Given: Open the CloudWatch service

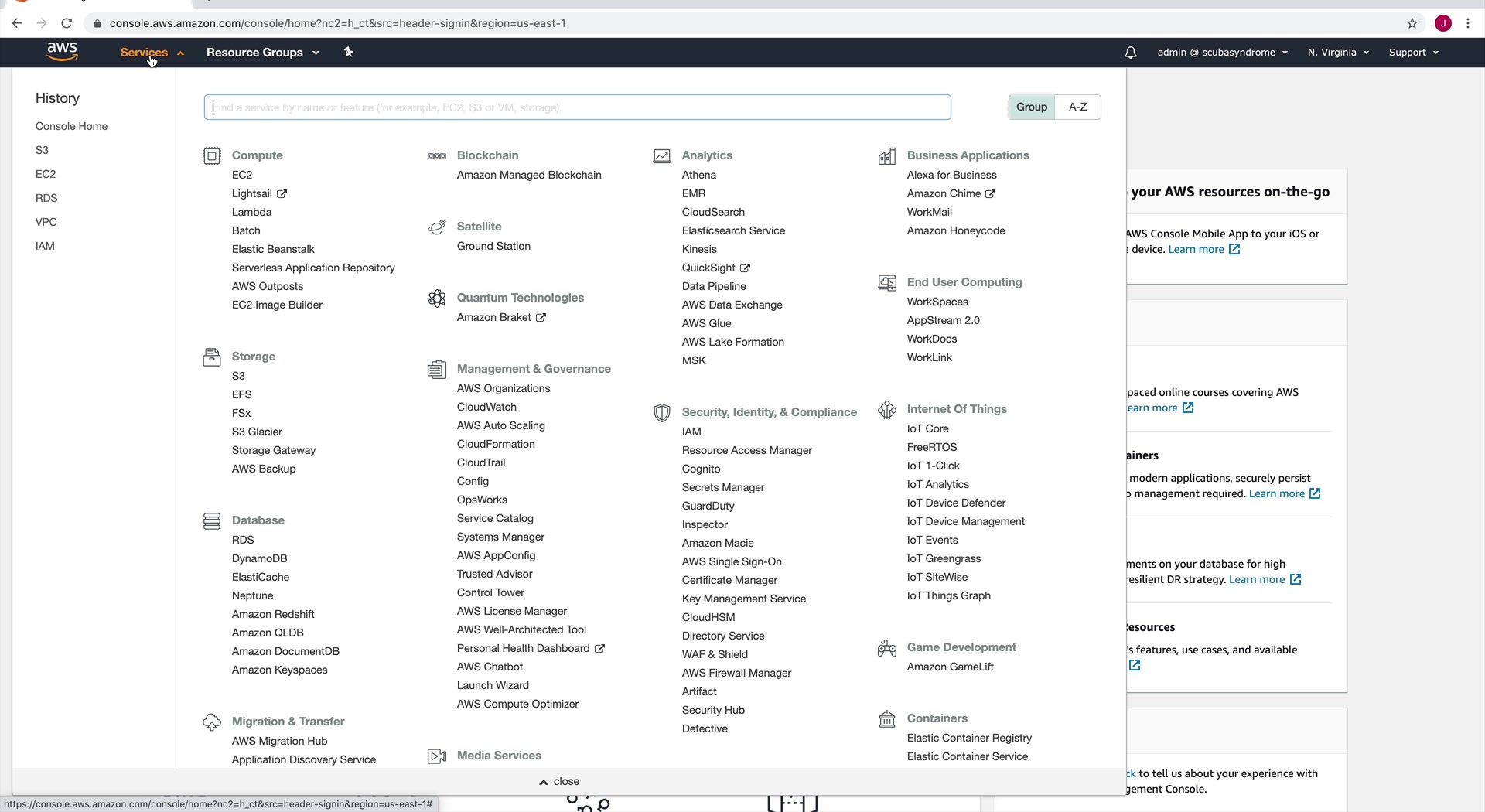Looking at the screenshot, I should click(486, 407).
